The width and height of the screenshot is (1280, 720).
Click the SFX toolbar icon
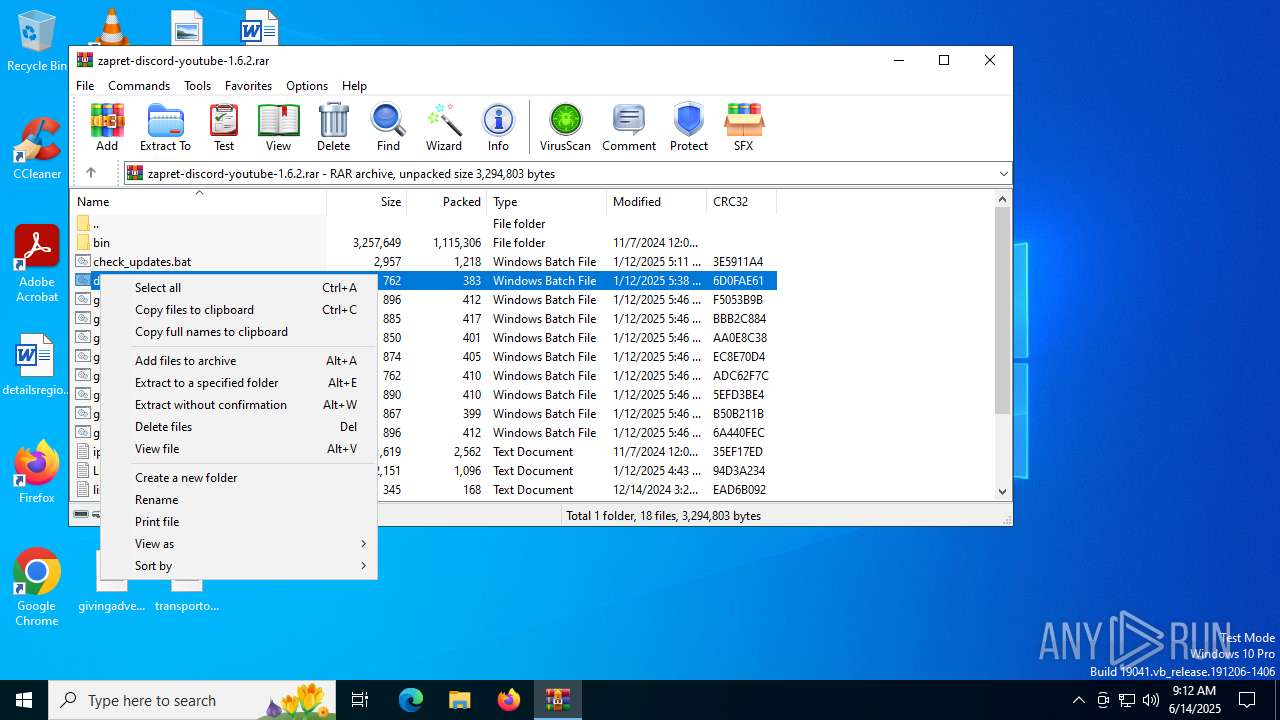tap(743, 127)
